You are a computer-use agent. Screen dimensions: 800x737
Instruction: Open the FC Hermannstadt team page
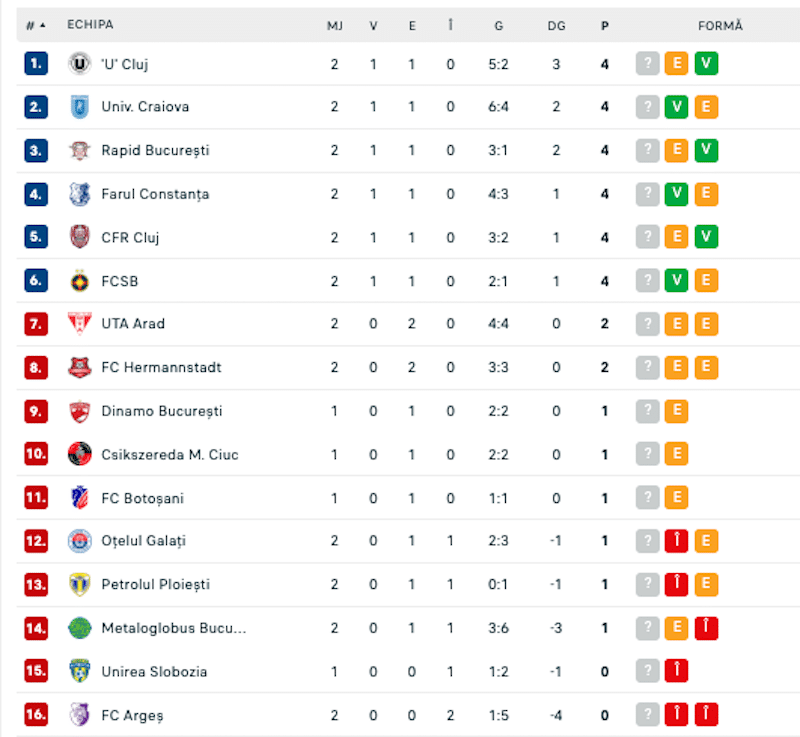[x=161, y=367]
